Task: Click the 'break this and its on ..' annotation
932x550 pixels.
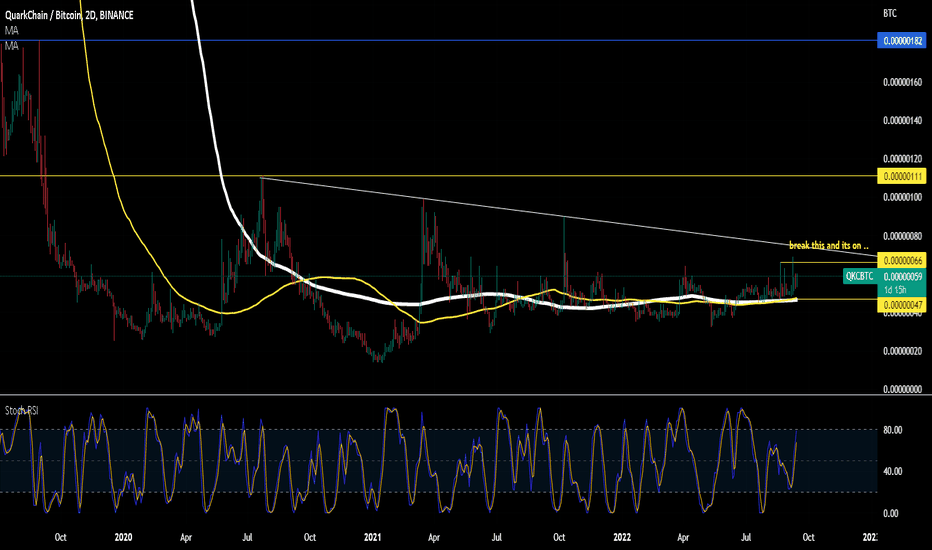Action: coord(829,245)
